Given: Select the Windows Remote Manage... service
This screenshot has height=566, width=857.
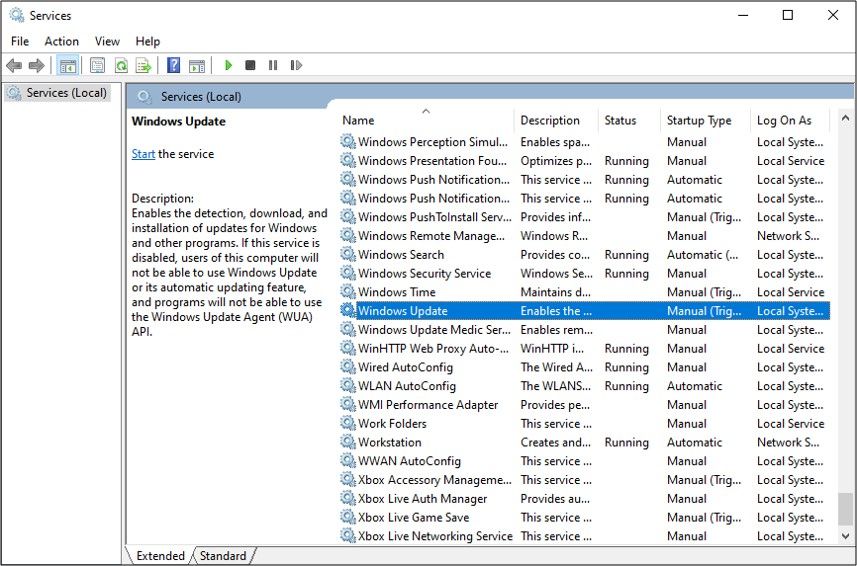Looking at the screenshot, I should pos(584,235).
